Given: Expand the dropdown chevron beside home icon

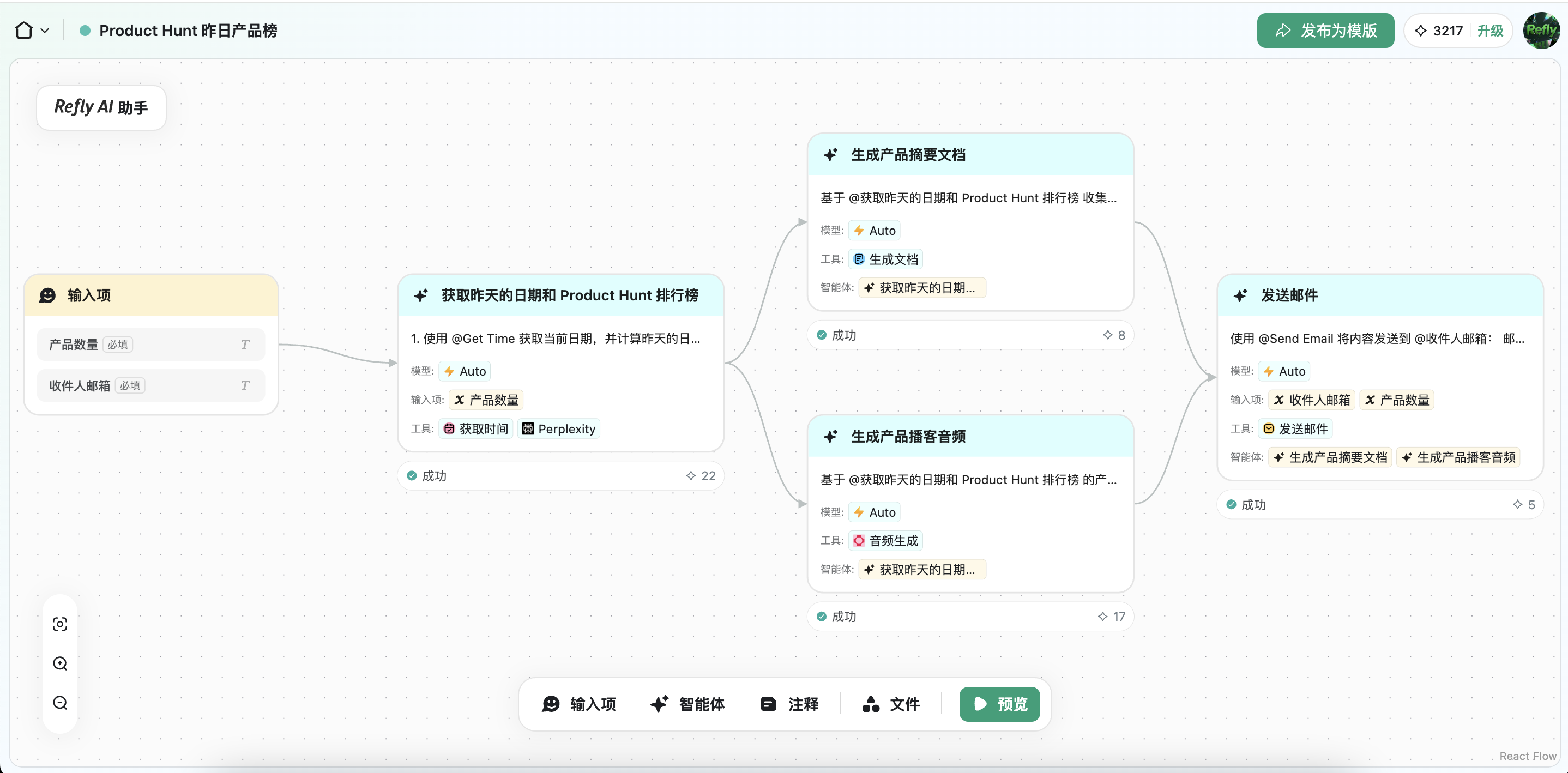Looking at the screenshot, I should coord(45,31).
